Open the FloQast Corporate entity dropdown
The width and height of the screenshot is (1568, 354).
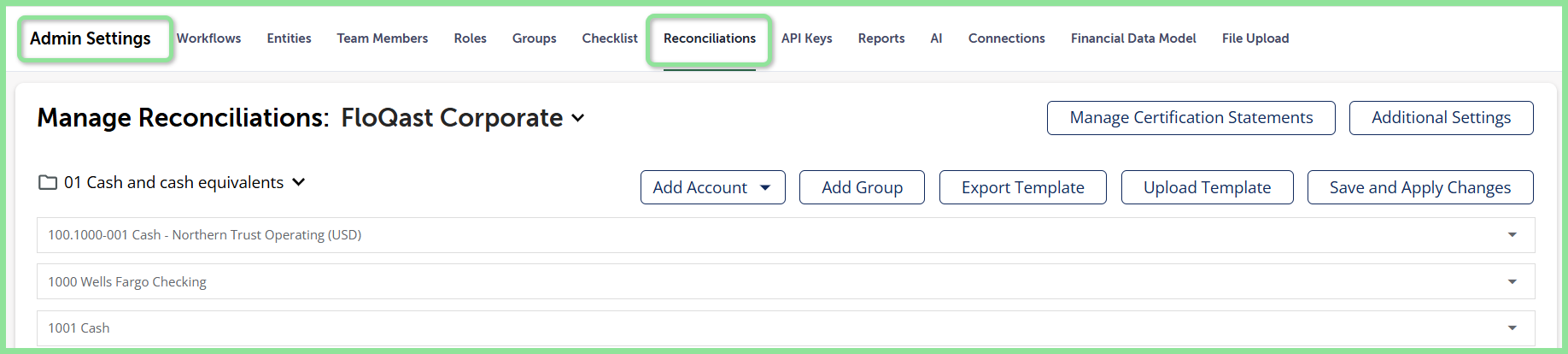coord(462,117)
